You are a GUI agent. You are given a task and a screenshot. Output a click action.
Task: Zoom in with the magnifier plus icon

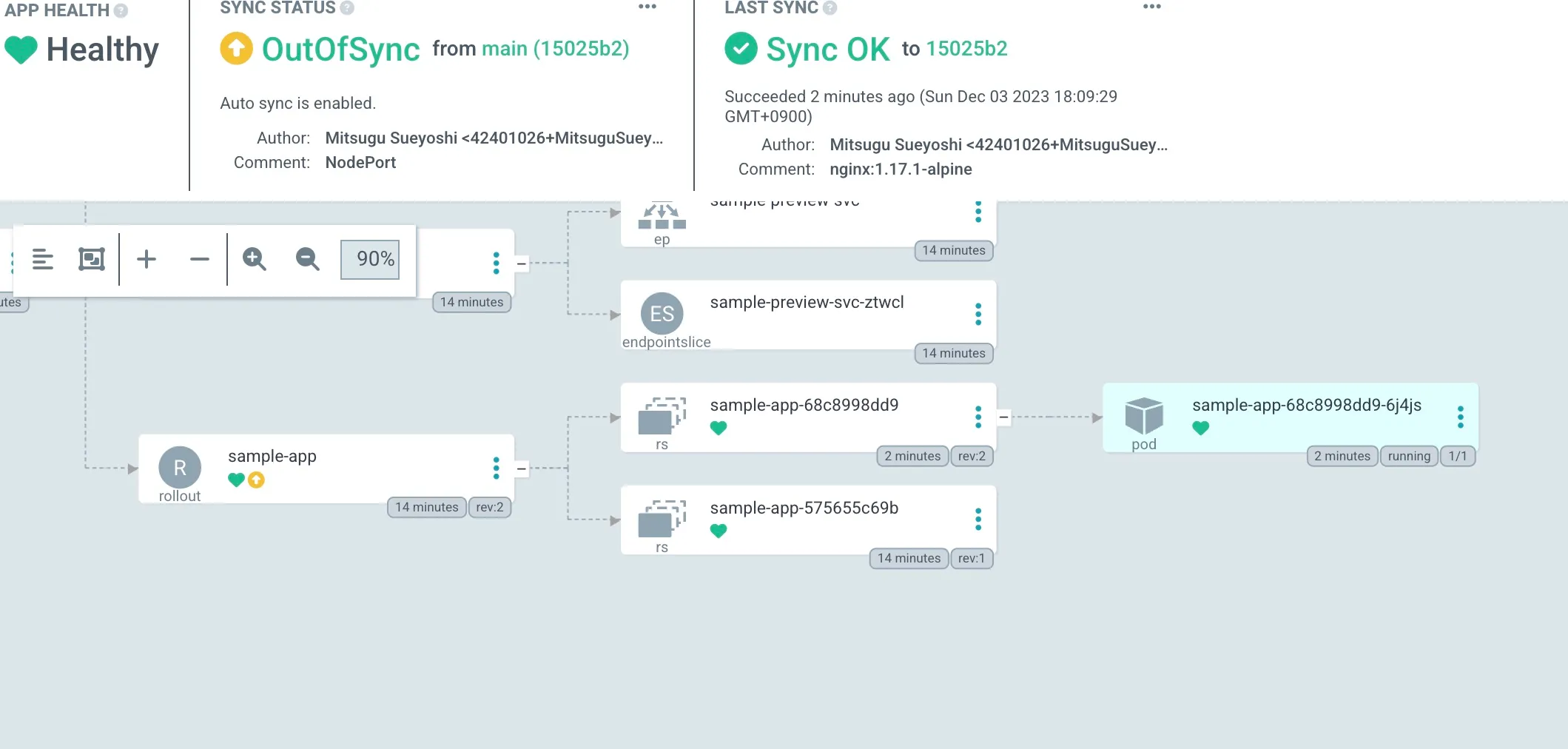[255, 259]
